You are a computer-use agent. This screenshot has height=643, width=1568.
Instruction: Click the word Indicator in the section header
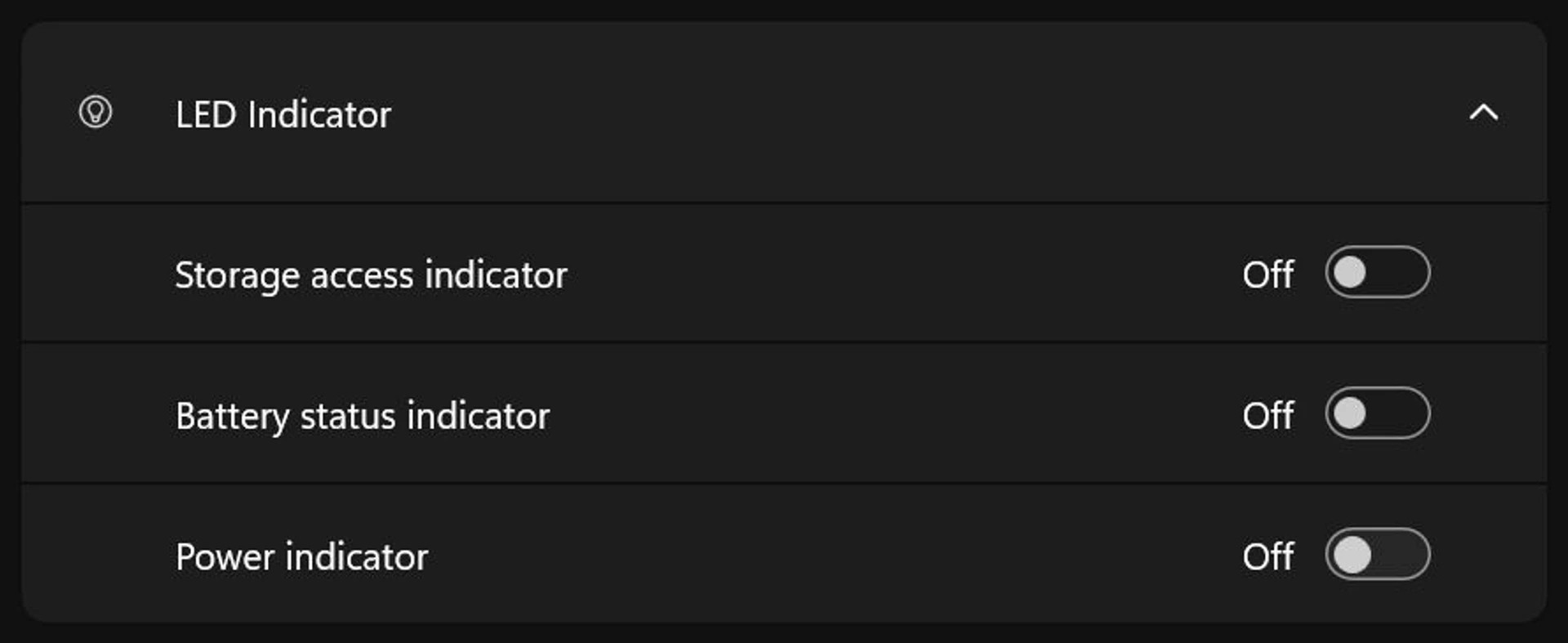coord(319,114)
